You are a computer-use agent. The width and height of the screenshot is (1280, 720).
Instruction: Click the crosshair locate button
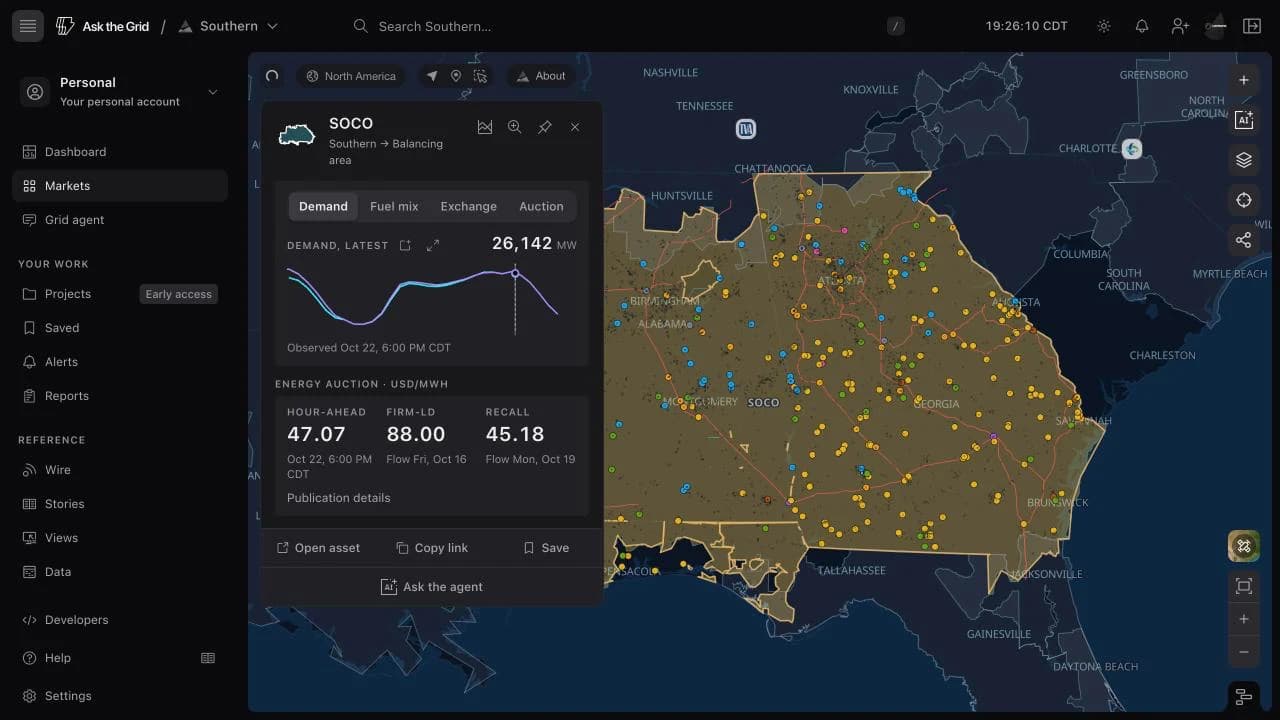click(1244, 200)
